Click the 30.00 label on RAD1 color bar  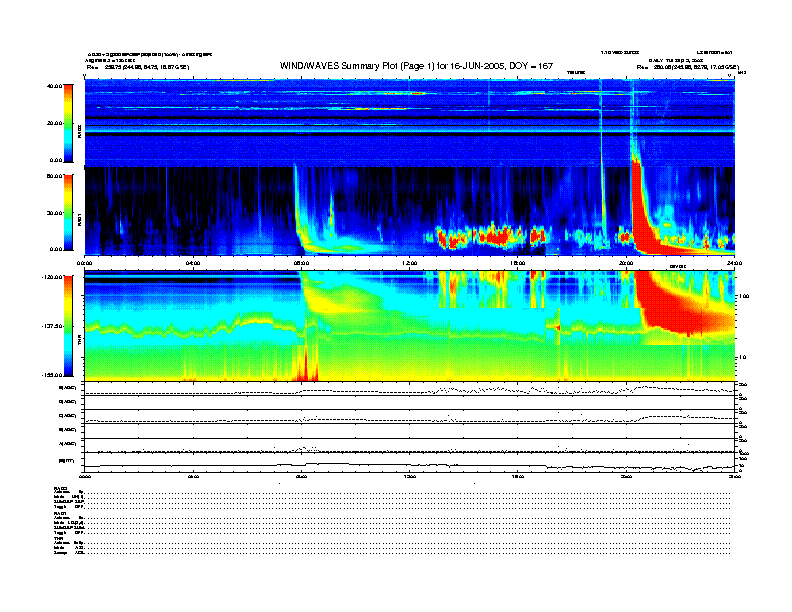click(x=55, y=213)
